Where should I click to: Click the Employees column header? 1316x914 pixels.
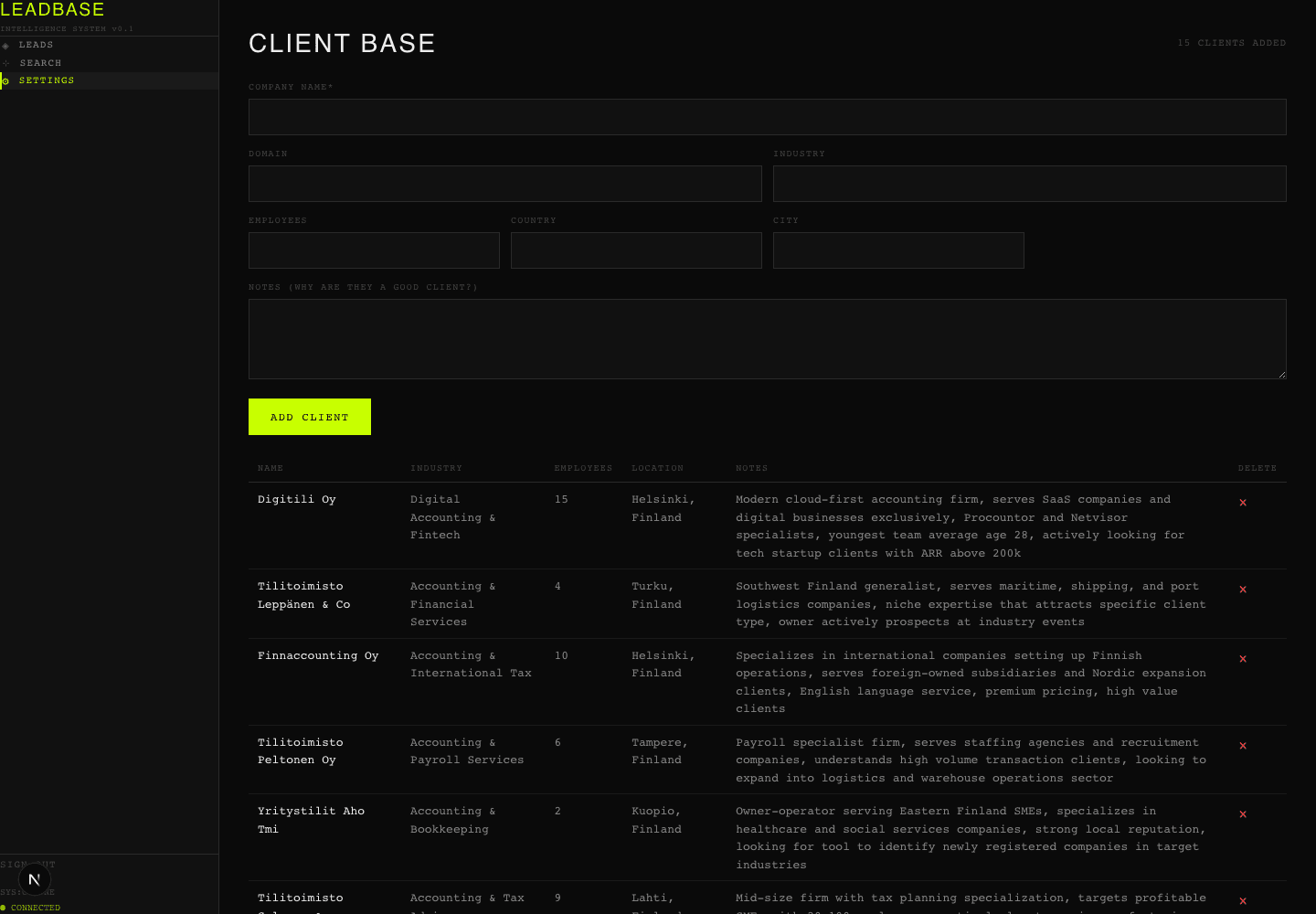583,468
